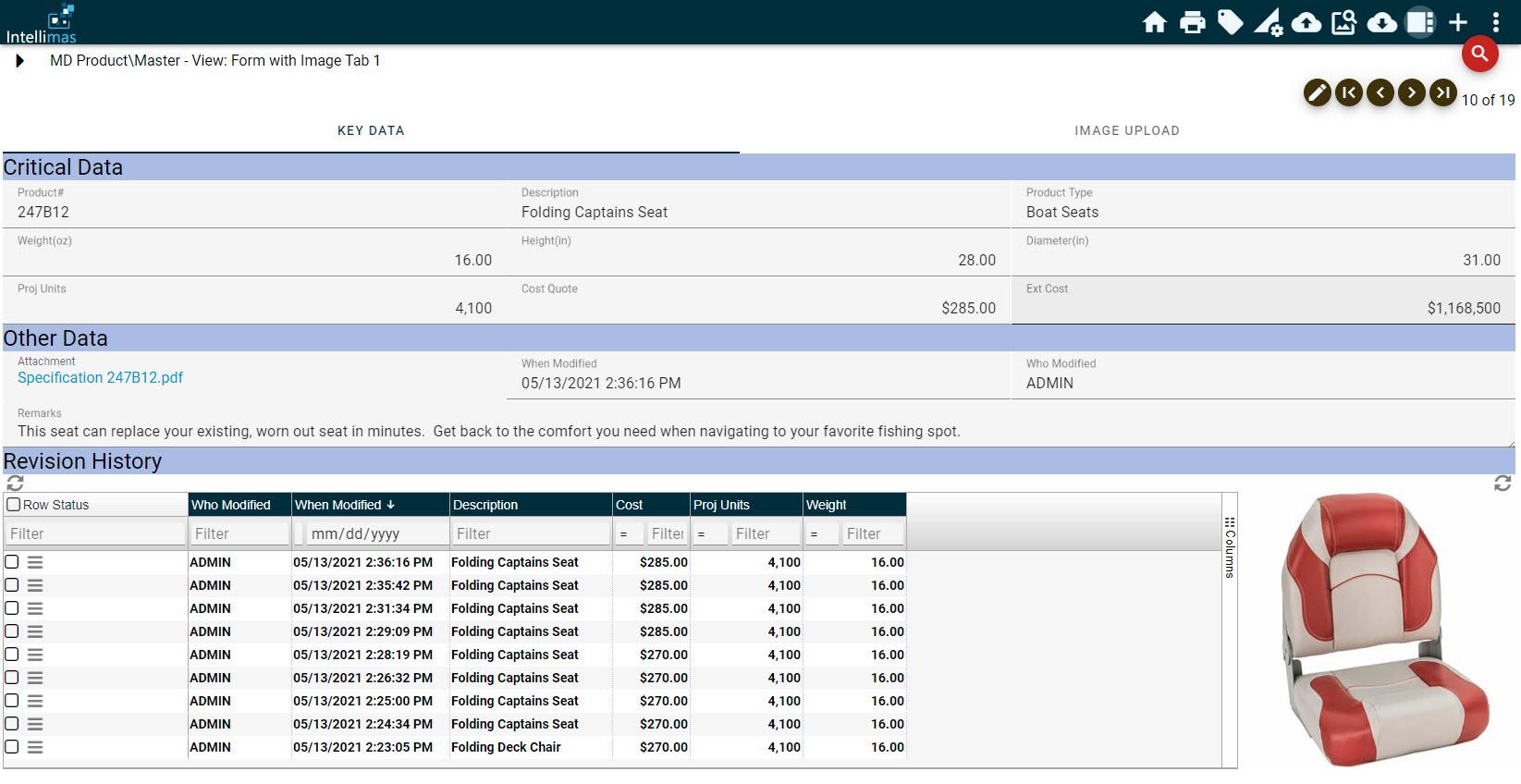The width and height of the screenshot is (1521, 784).
Task: Toggle the Row Status header checkbox
Action: 13,505
